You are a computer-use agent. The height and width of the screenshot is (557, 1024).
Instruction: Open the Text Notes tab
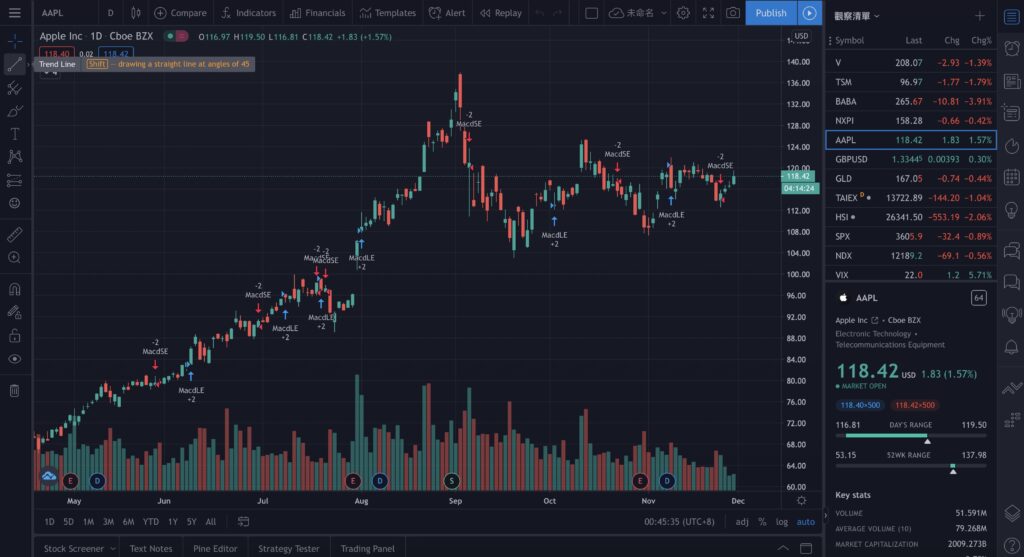coord(151,549)
